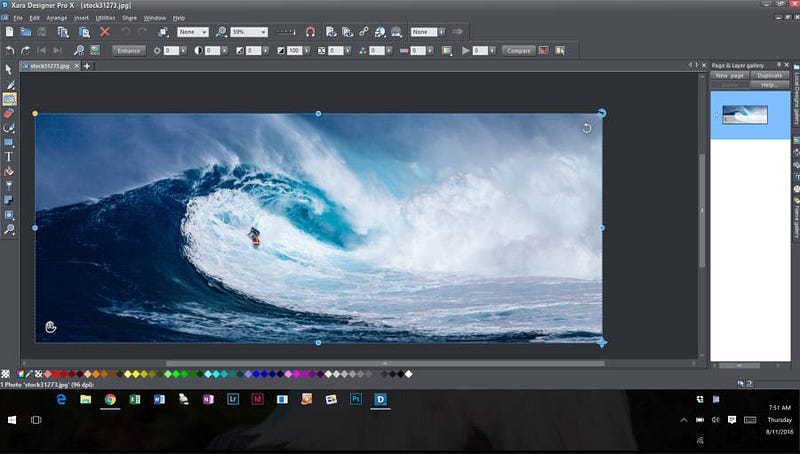Click the Compare button
Viewport: 800px width, 454px height.
tap(518, 51)
